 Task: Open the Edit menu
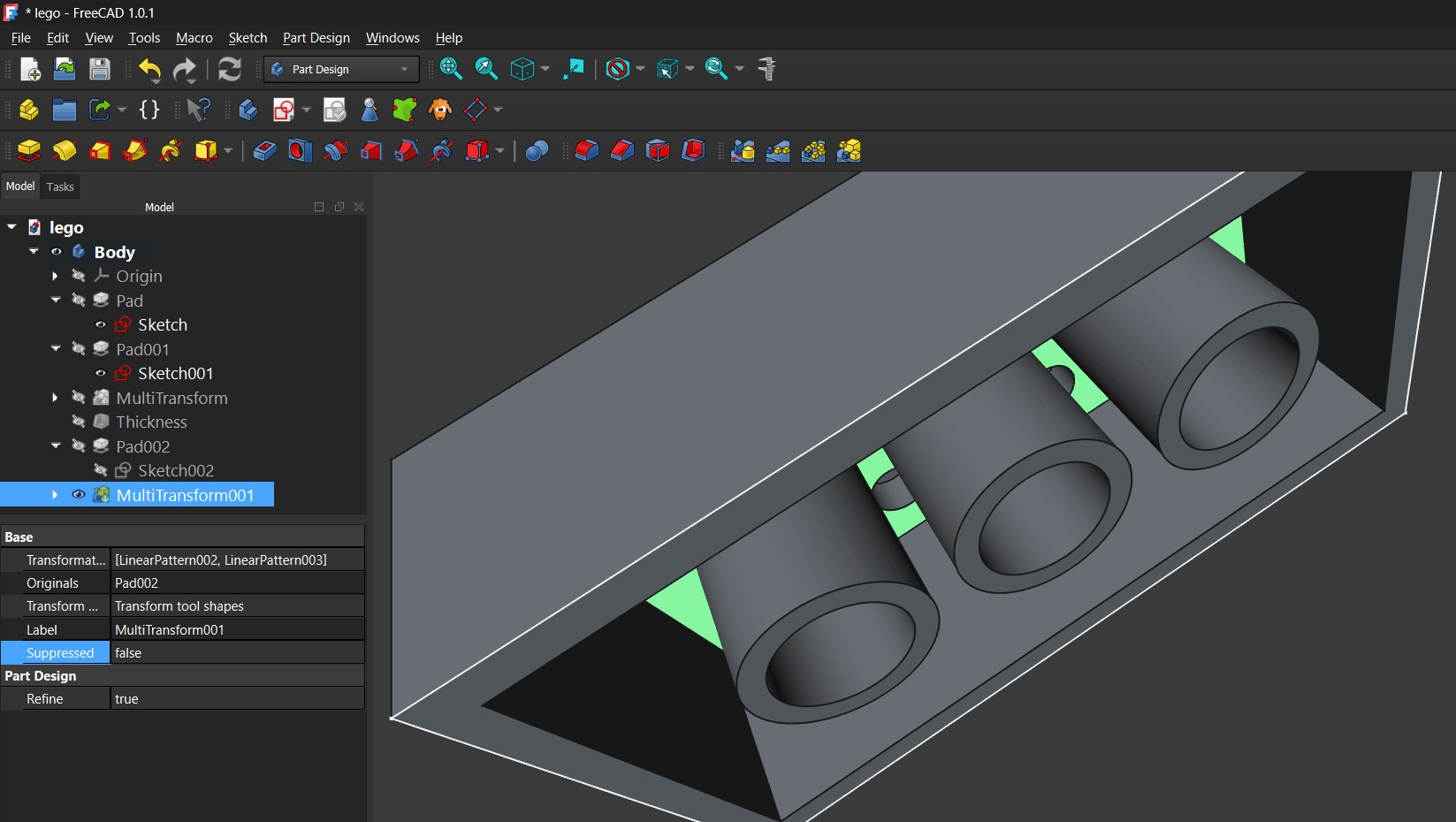[57, 38]
